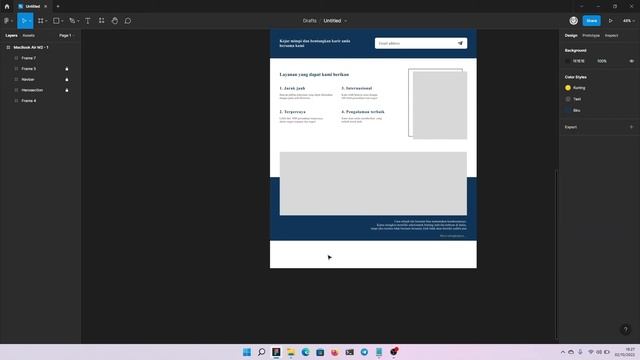The width and height of the screenshot is (640, 360).
Task: Select the Pen tool
Action: [x=72, y=21]
